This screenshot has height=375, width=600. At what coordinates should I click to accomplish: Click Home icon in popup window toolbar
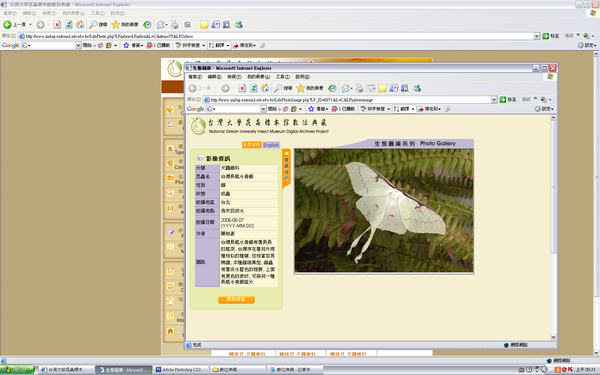coord(265,88)
